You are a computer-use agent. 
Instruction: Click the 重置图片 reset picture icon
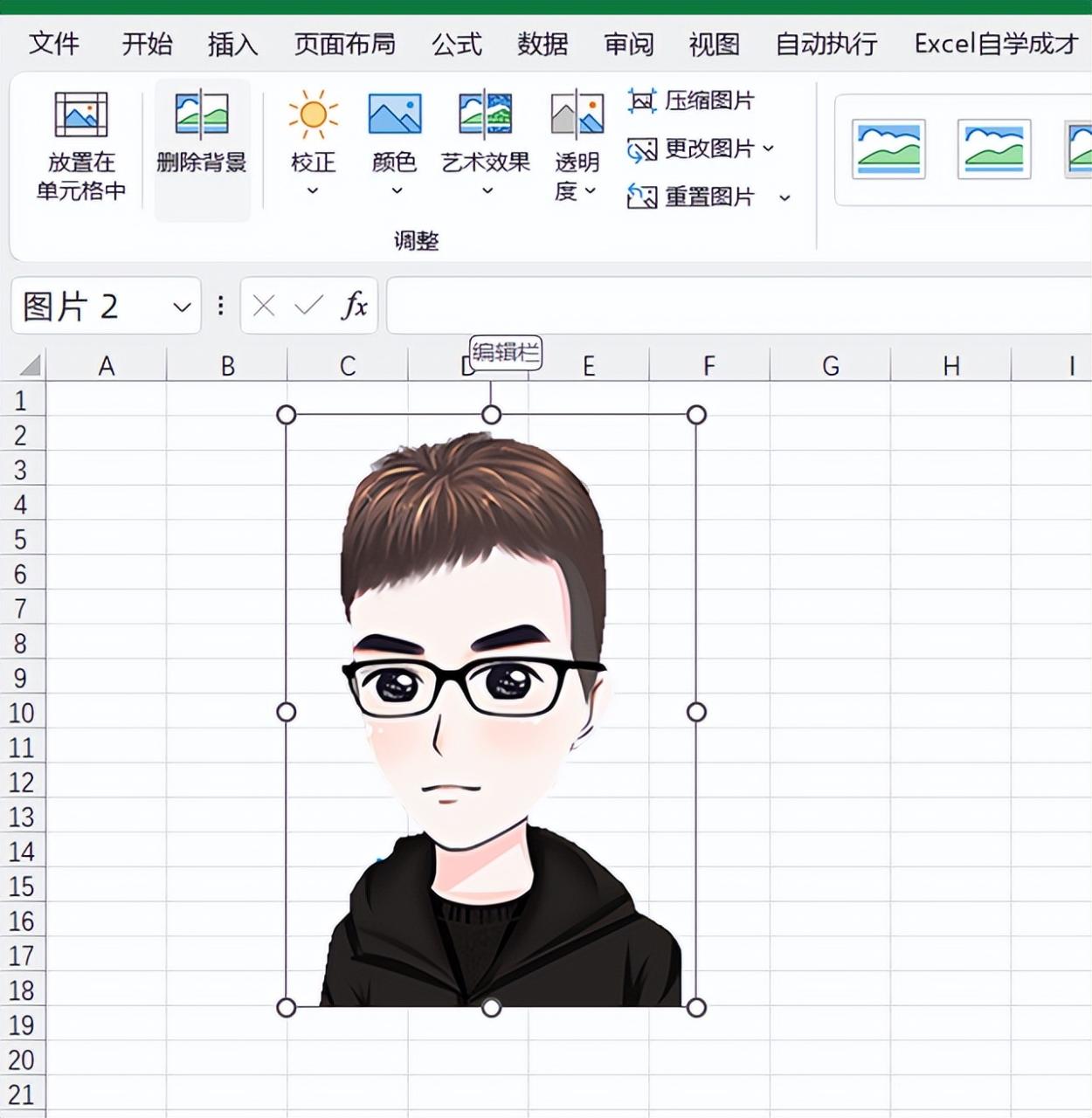pos(641,197)
